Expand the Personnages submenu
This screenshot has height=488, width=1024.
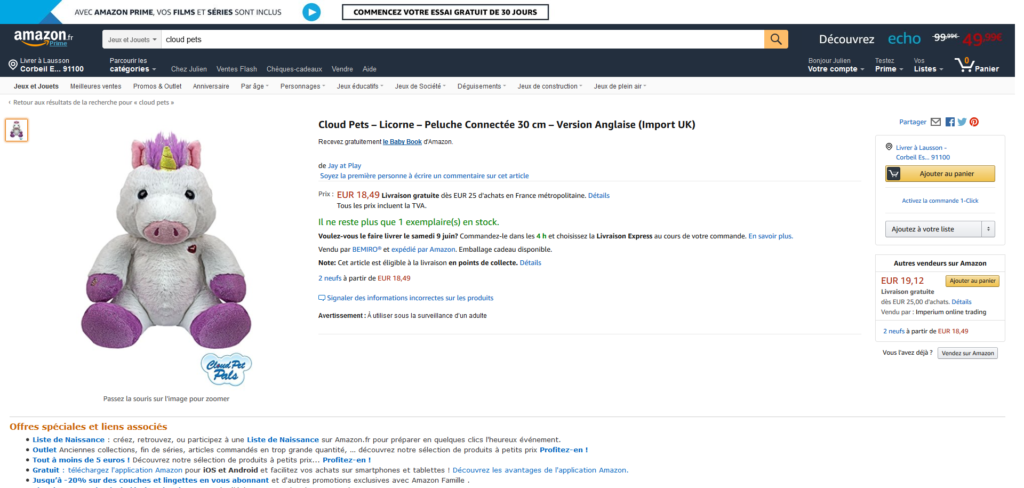[x=302, y=86]
